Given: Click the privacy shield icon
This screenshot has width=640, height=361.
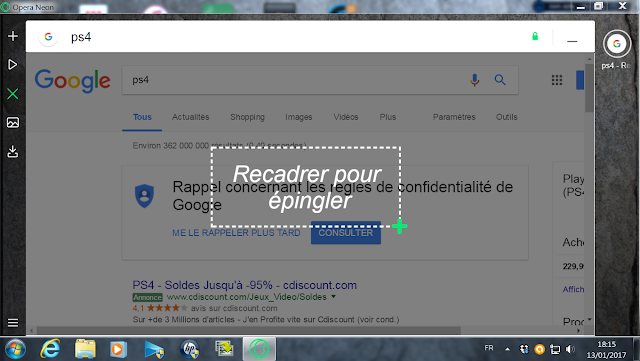Looking at the screenshot, I should [144, 196].
